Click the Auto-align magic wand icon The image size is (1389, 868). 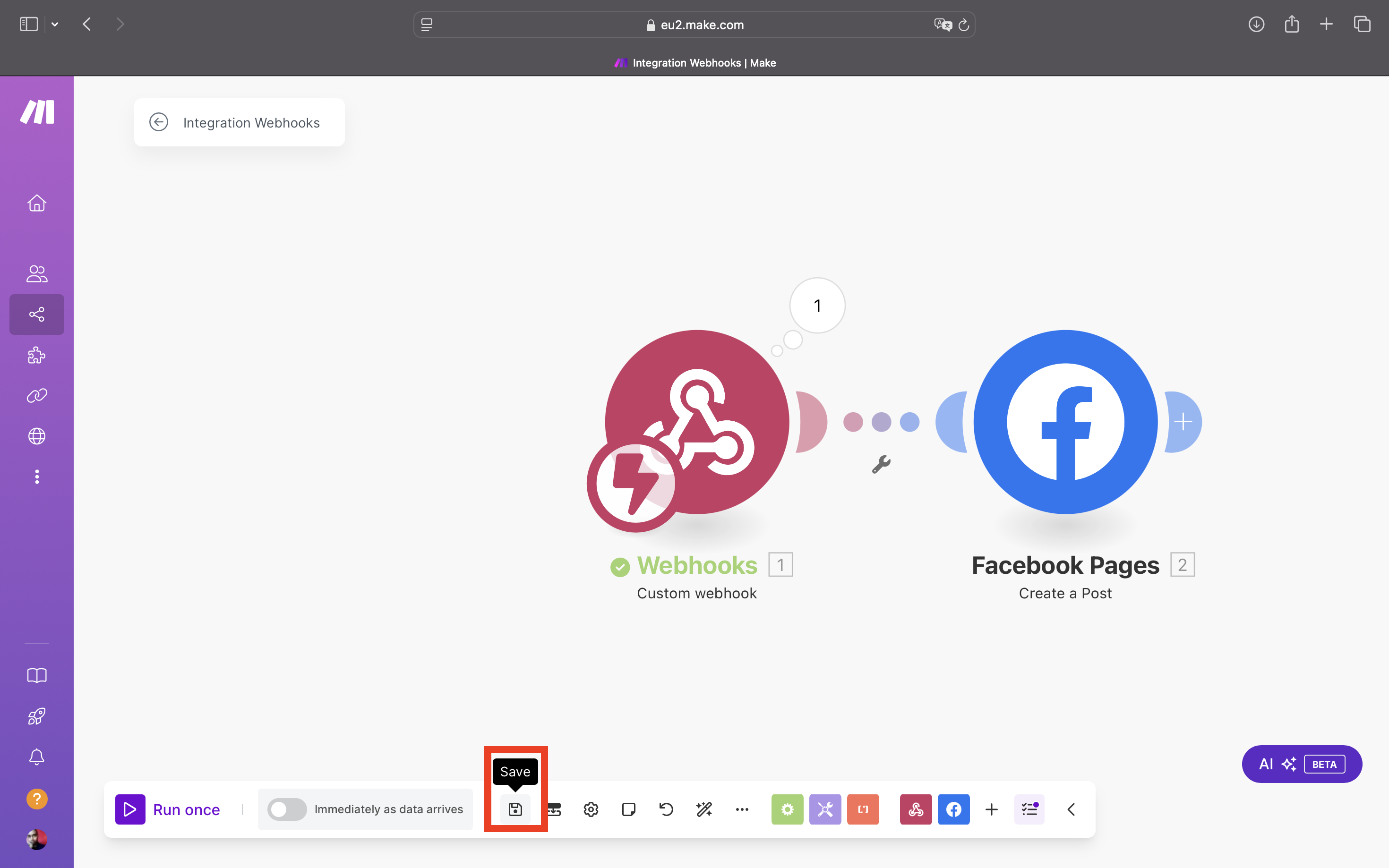704,809
